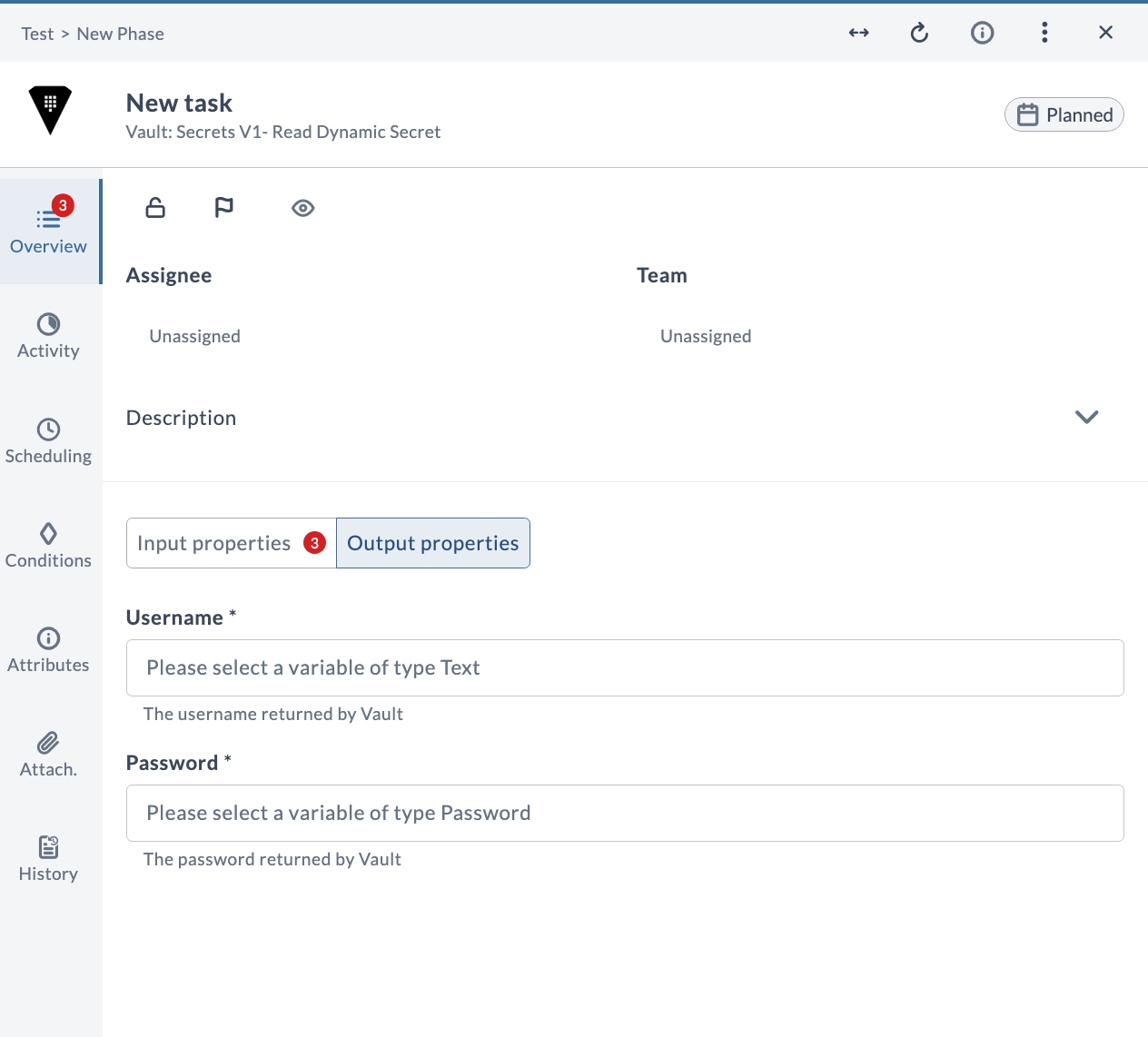Screen dimensions: 1148x1037
Task: Open the History sidebar section
Action: pyautogui.click(x=49, y=859)
